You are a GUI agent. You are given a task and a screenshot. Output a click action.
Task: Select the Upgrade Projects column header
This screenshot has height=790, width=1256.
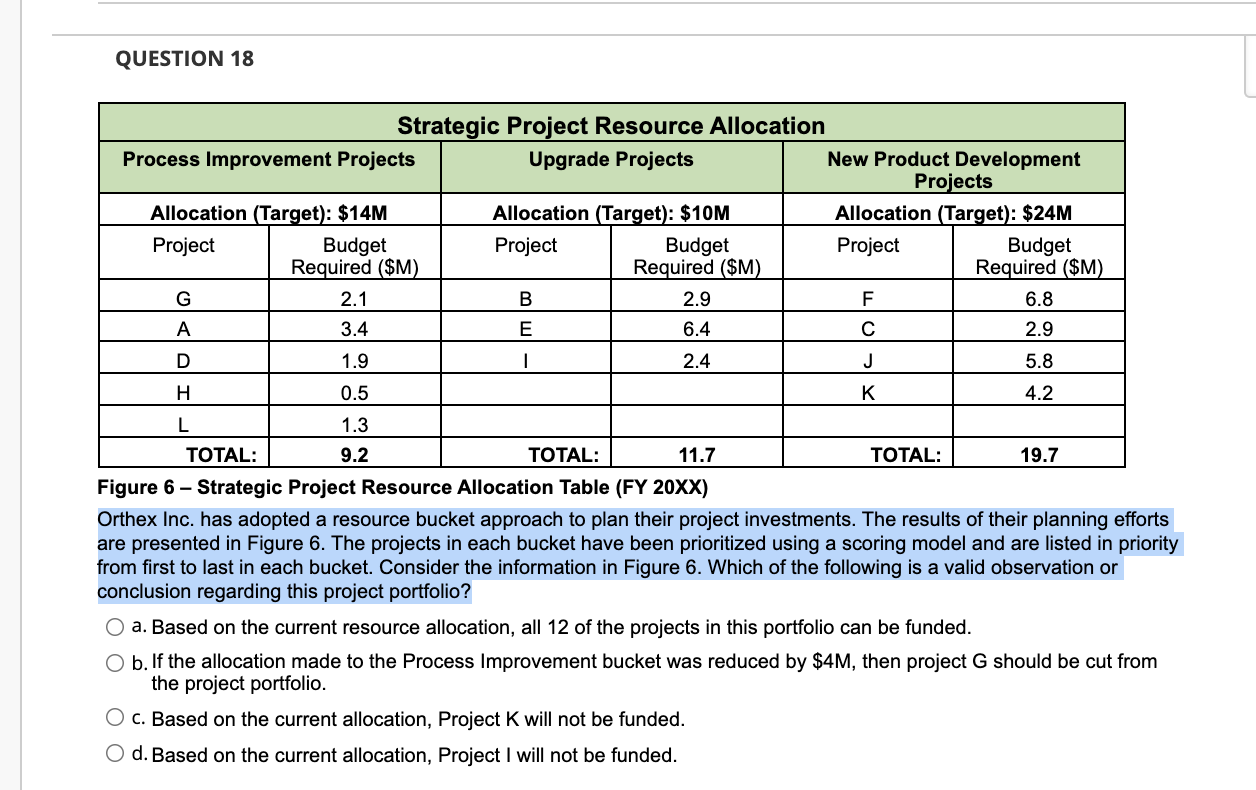611,160
